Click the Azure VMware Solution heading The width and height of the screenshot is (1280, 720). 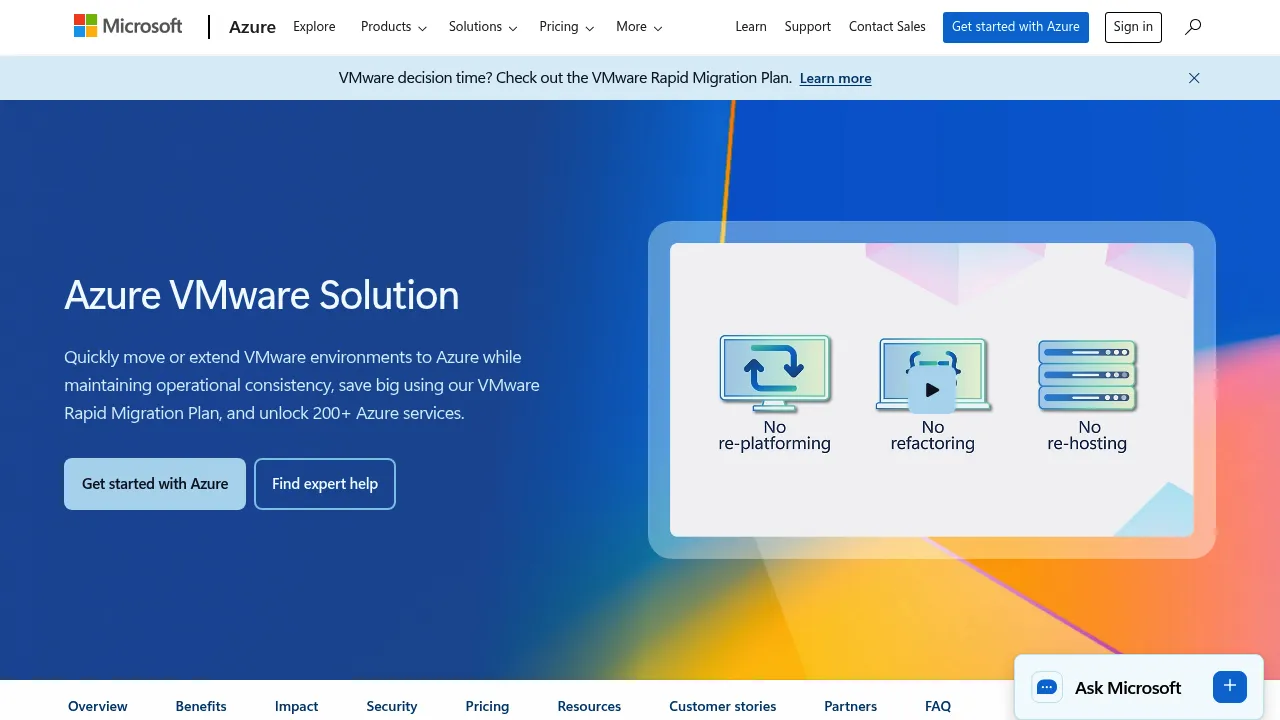pos(262,295)
